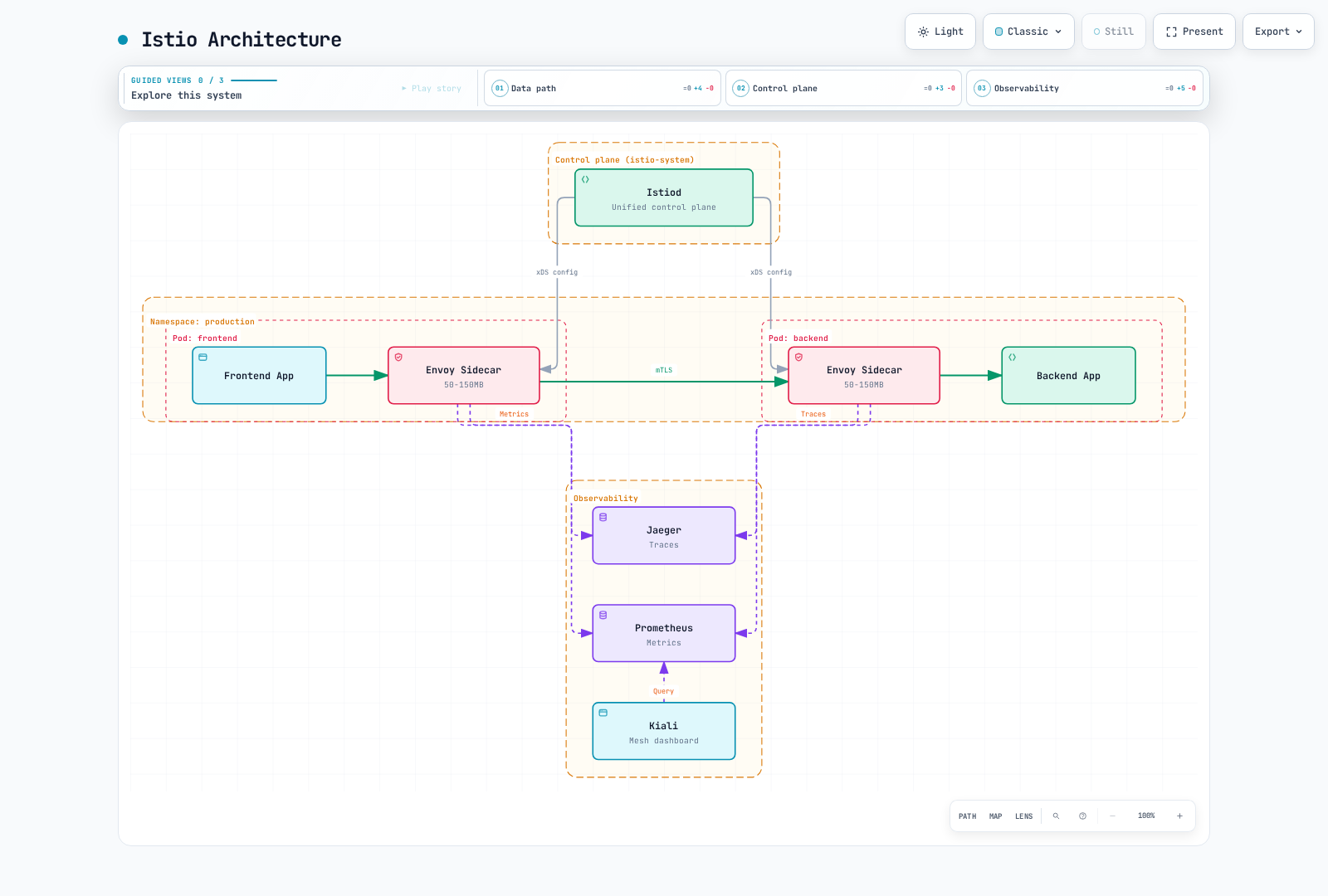Screen dimensions: 1328x896
Task: Click the code icon on Backend App
Action: point(1012,358)
